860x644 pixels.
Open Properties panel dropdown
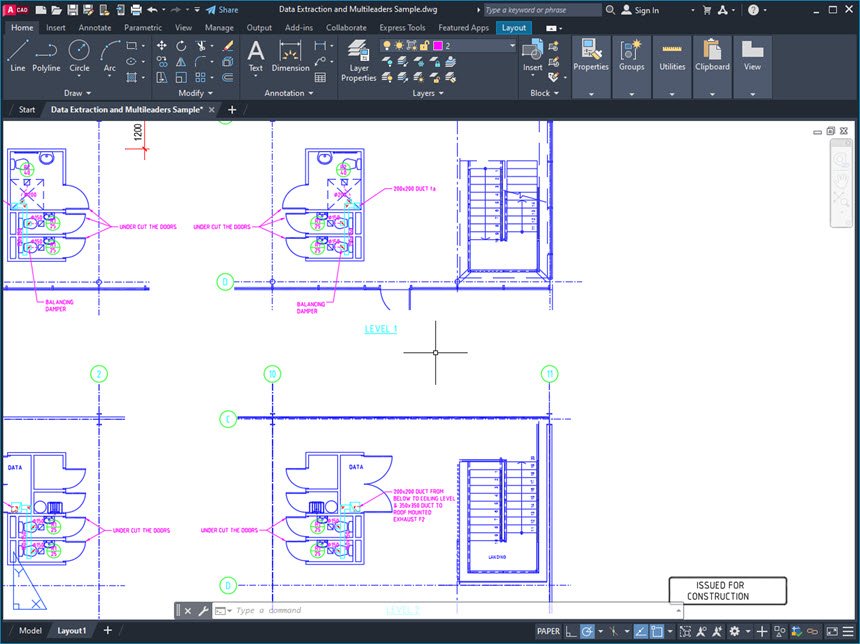point(591,94)
